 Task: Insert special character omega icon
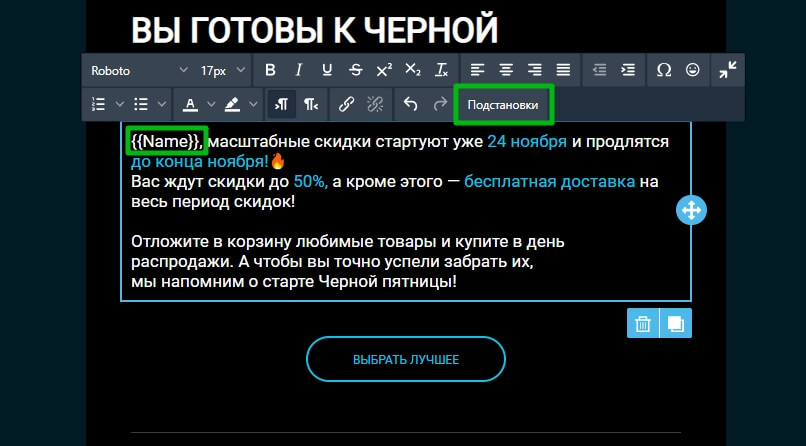coord(664,70)
